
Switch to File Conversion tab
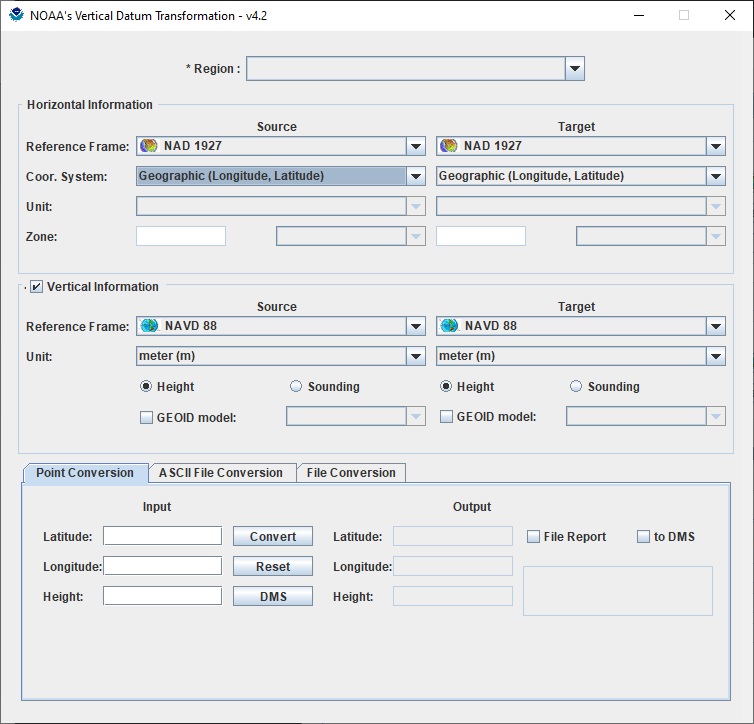point(351,473)
